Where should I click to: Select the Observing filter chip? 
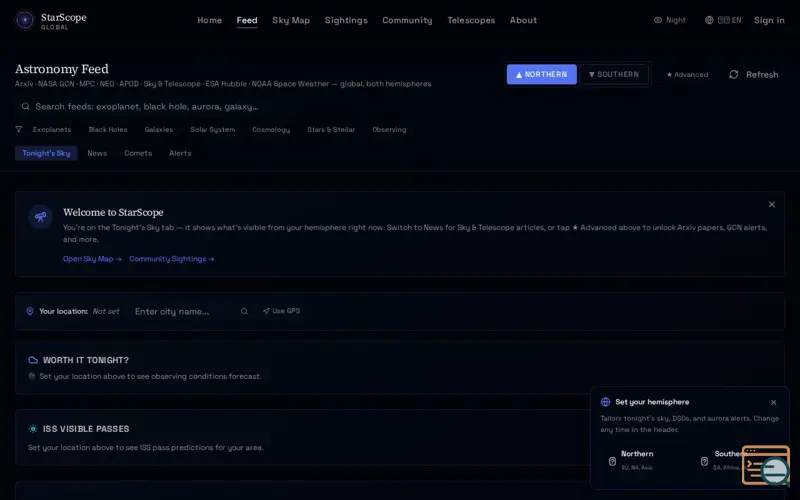click(389, 130)
